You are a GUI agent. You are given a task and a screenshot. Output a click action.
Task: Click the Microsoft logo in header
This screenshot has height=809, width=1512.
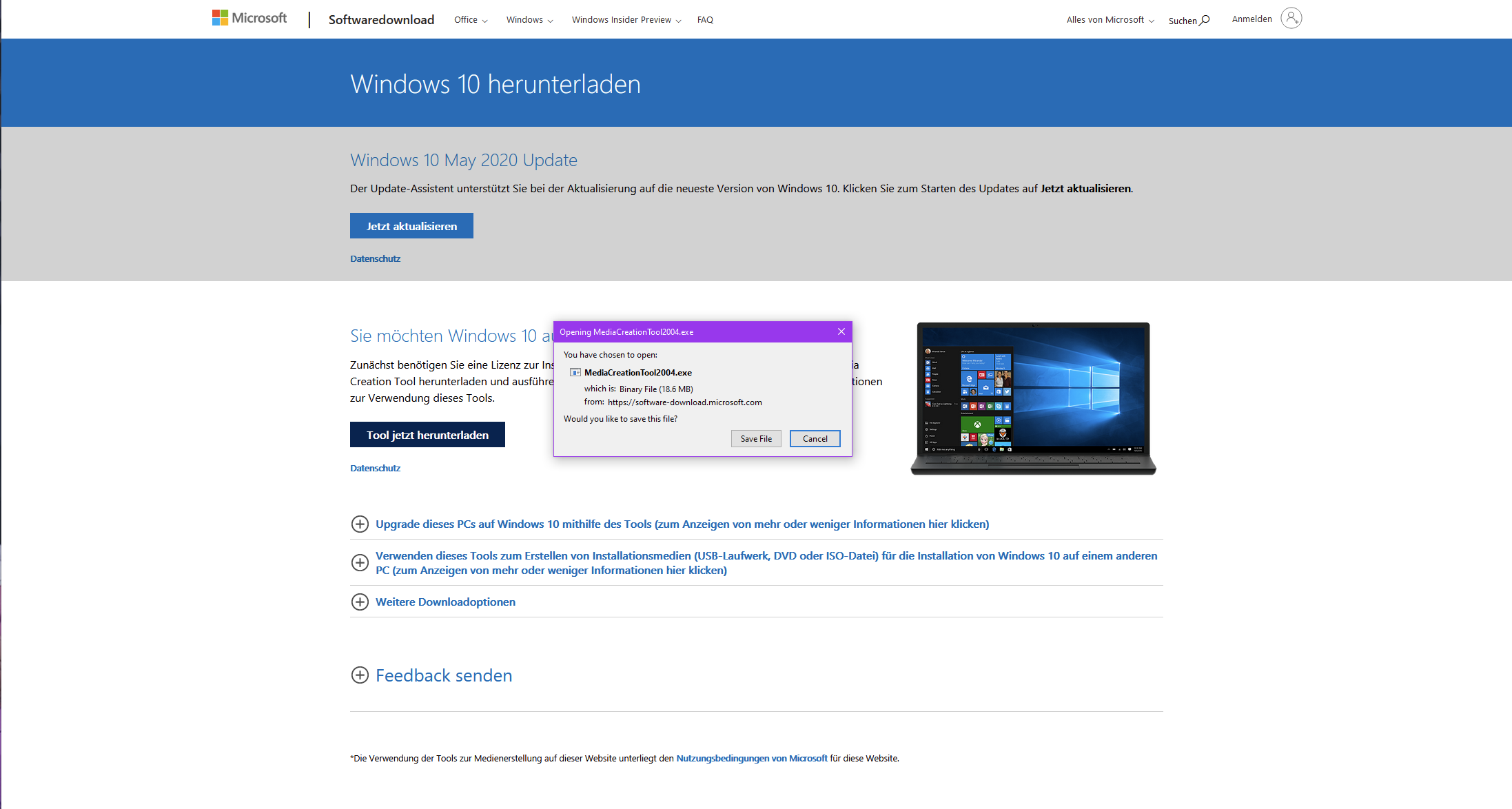point(249,18)
